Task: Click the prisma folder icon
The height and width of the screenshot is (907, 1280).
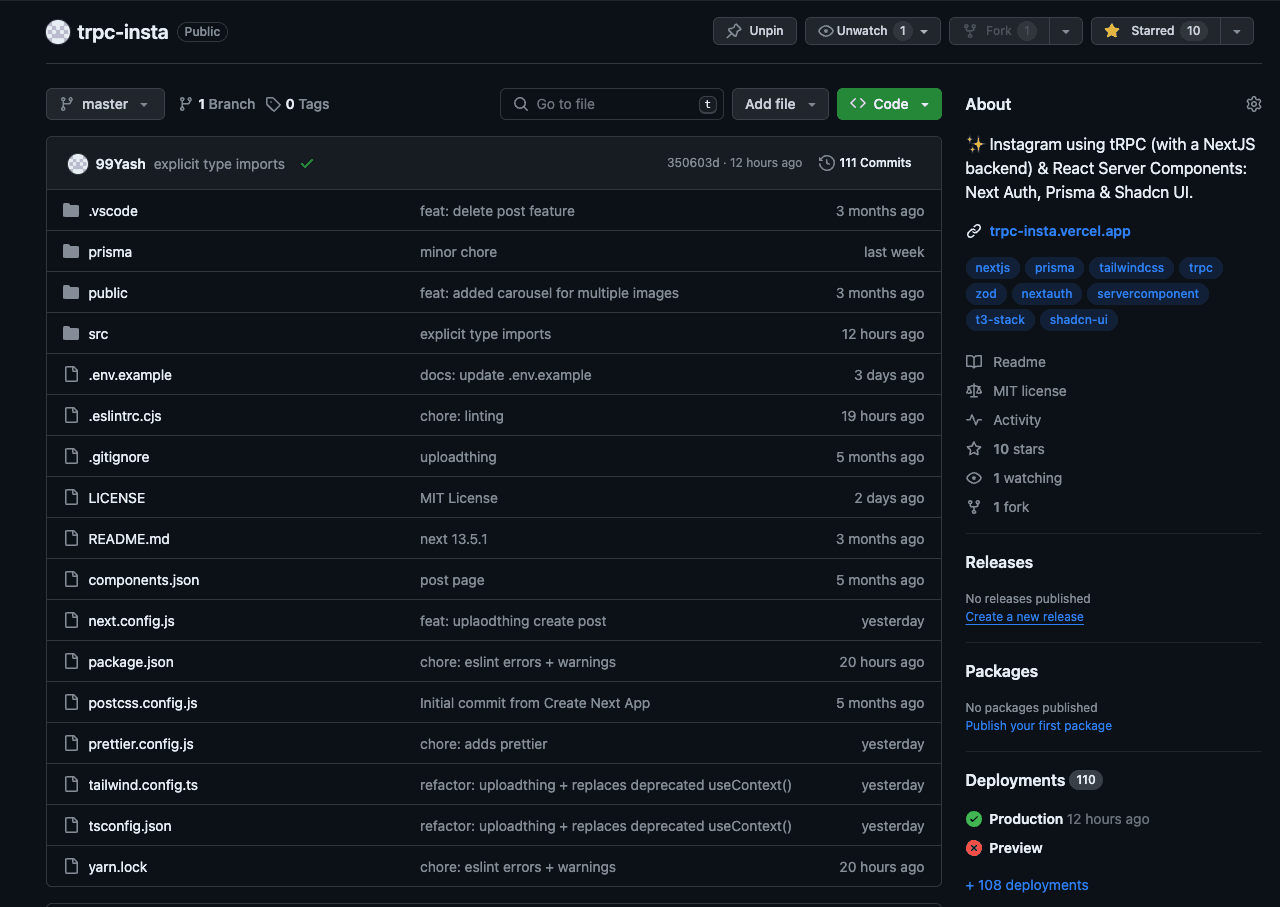Action: click(71, 252)
